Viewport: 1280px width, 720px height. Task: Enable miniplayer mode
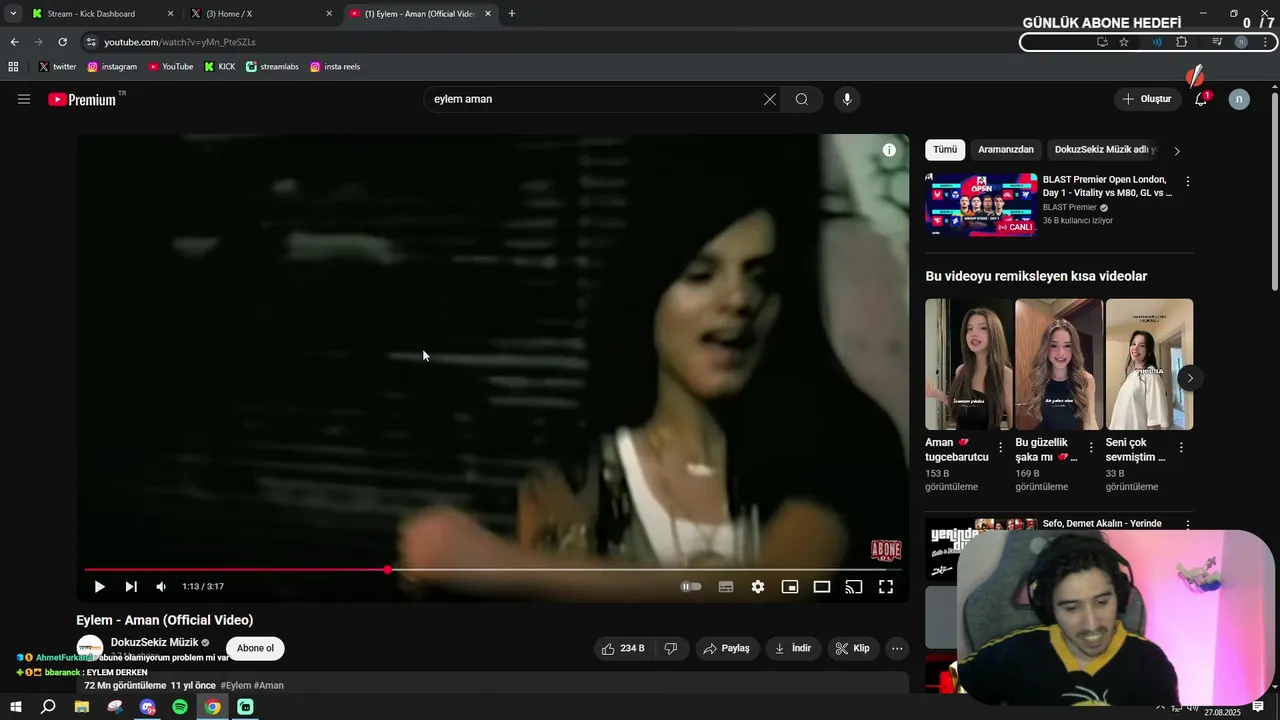[x=790, y=587]
